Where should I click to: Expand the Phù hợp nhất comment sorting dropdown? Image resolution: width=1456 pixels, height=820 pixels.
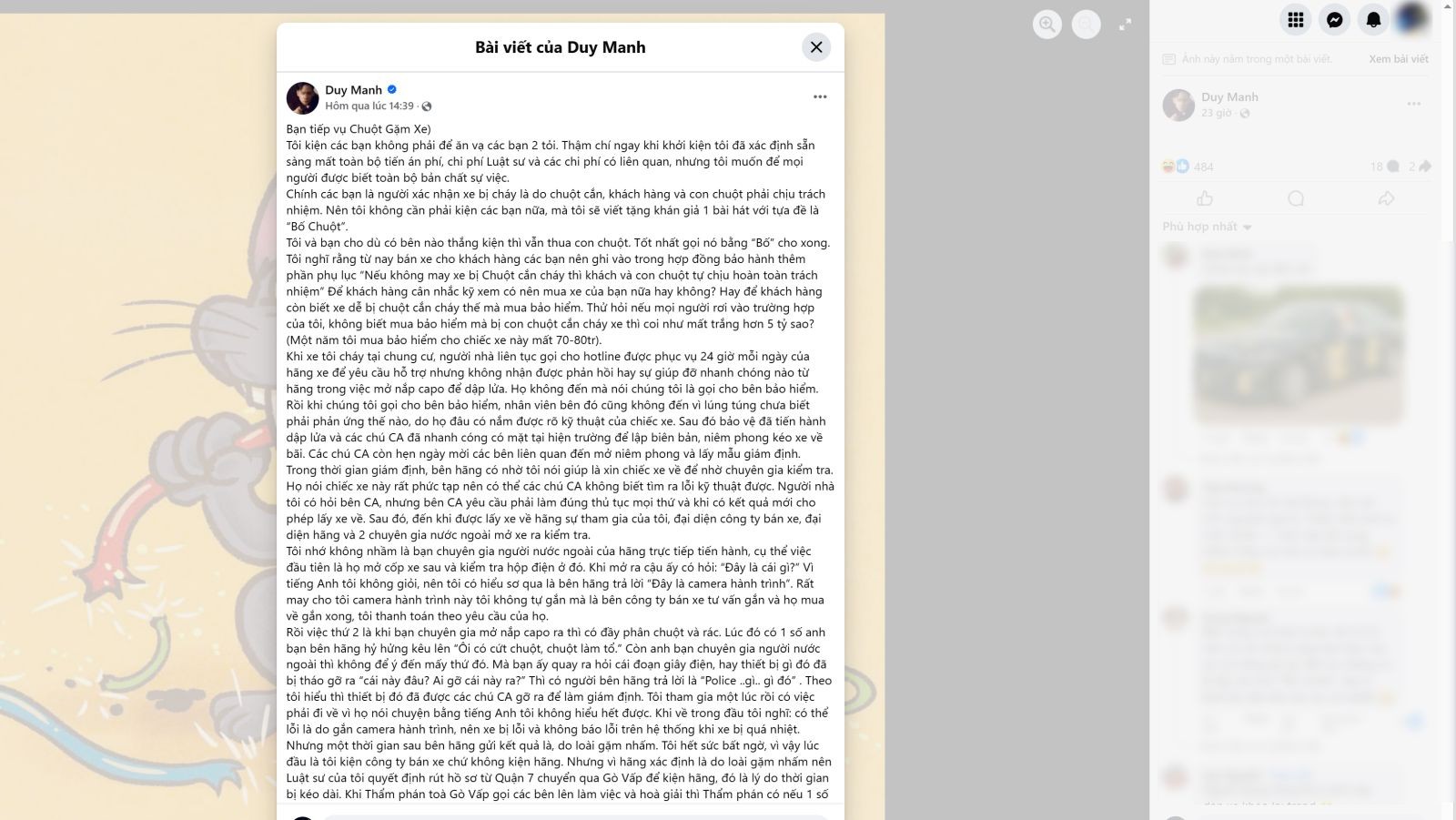tap(1207, 227)
